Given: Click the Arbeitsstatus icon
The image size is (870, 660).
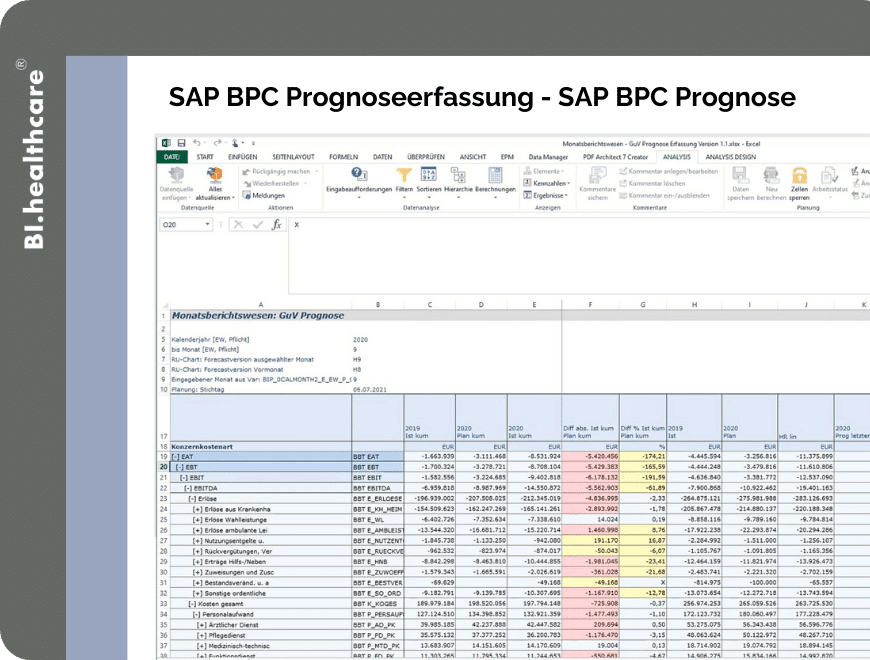Looking at the screenshot, I should click(829, 175).
